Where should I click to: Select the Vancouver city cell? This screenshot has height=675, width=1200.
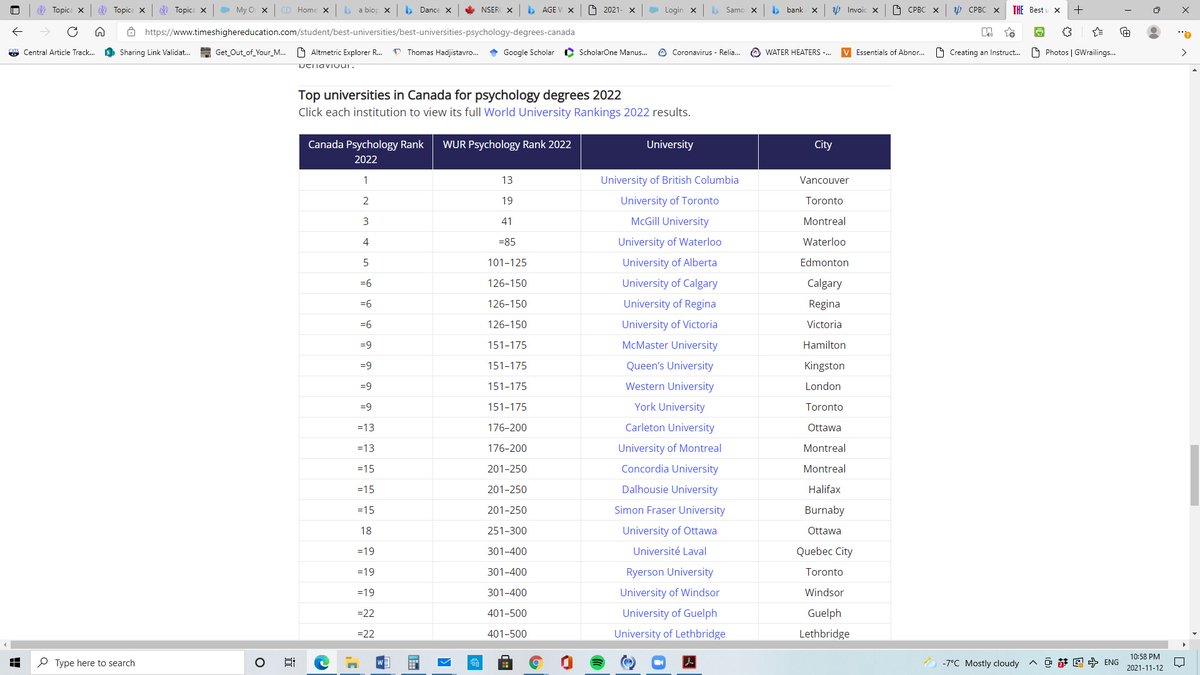click(824, 180)
